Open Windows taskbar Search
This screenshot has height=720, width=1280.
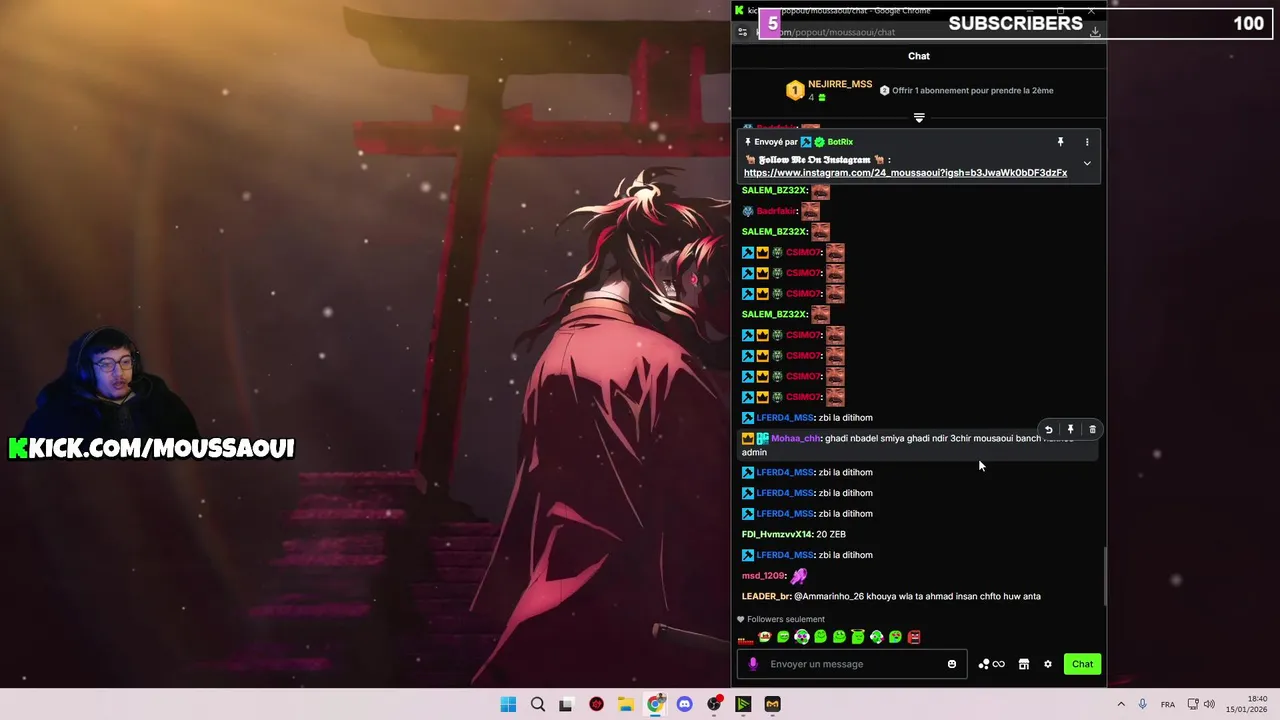[x=538, y=704]
